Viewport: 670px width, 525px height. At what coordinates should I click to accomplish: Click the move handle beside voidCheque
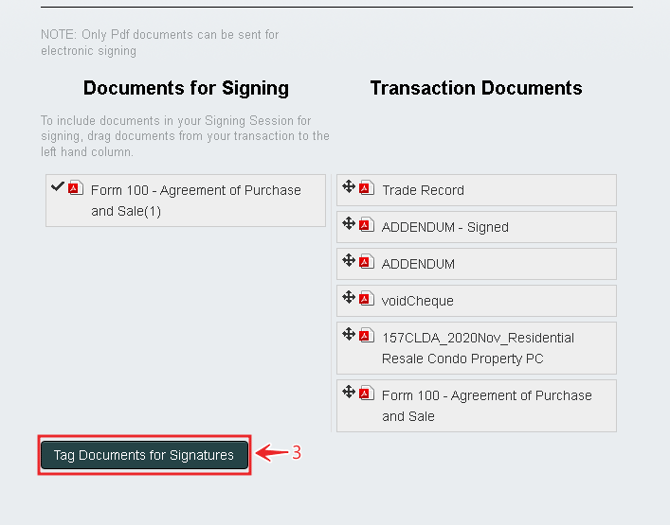tap(349, 298)
